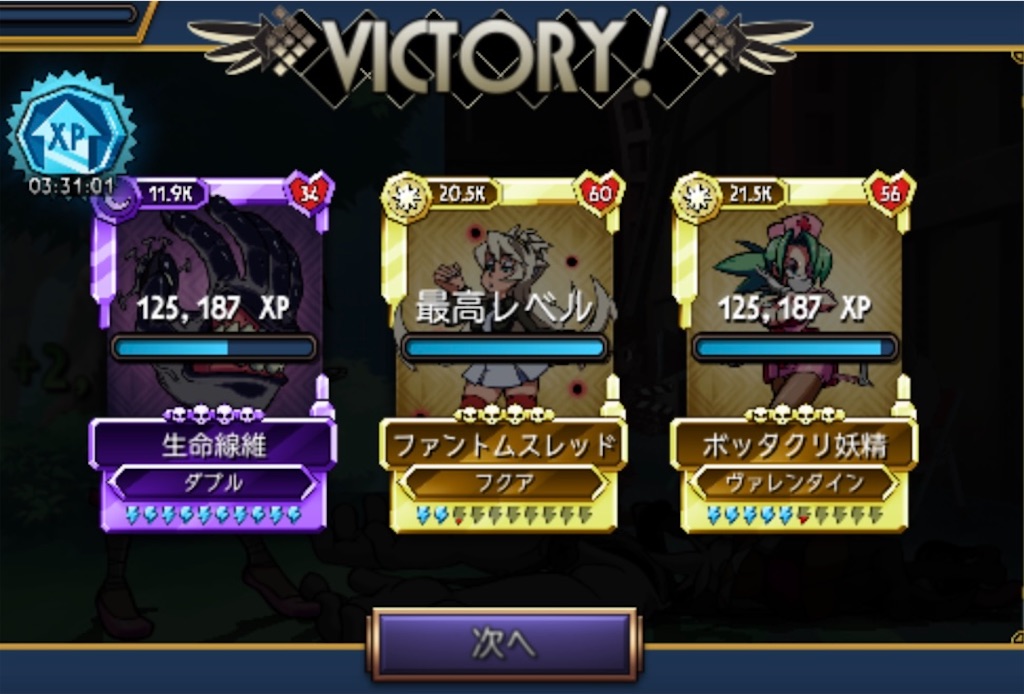This screenshot has width=1024, height=694.
Task: Click the XP progress bar on the purple card
Action: [x=214, y=348]
